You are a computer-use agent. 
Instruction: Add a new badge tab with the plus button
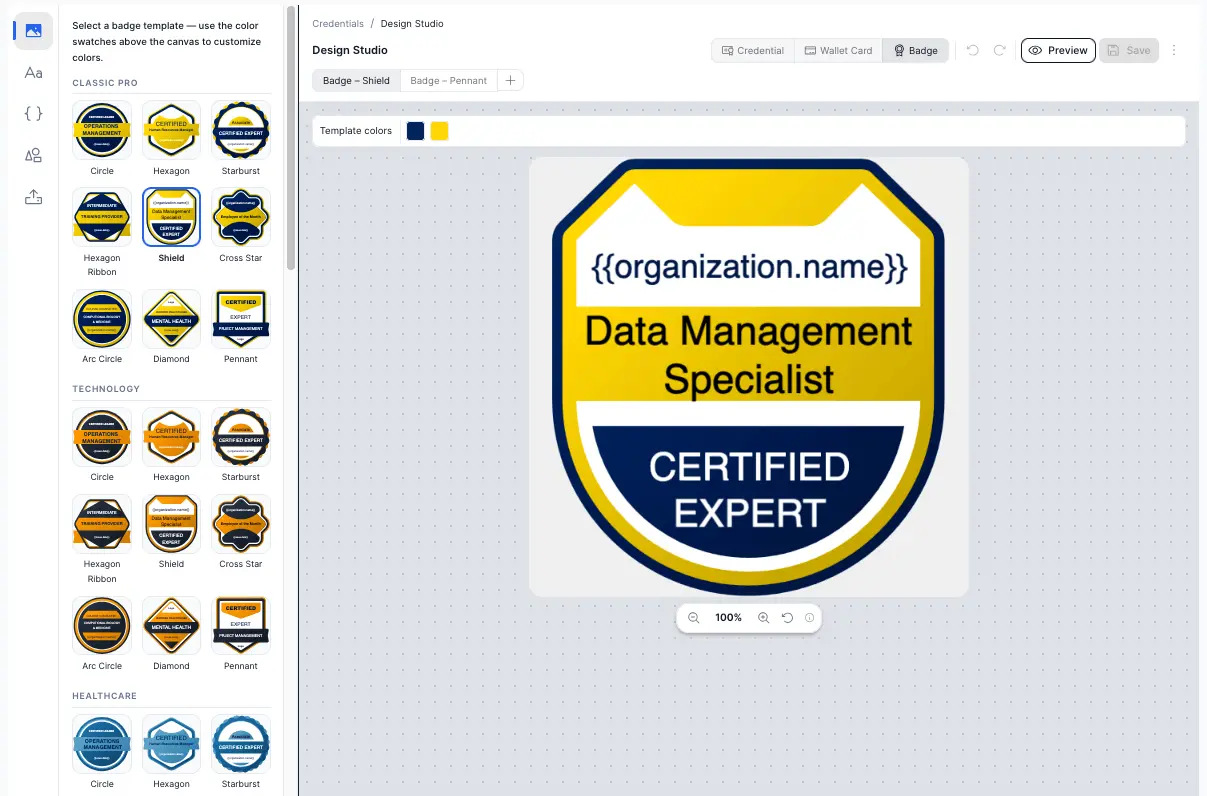tap(510, 79)
